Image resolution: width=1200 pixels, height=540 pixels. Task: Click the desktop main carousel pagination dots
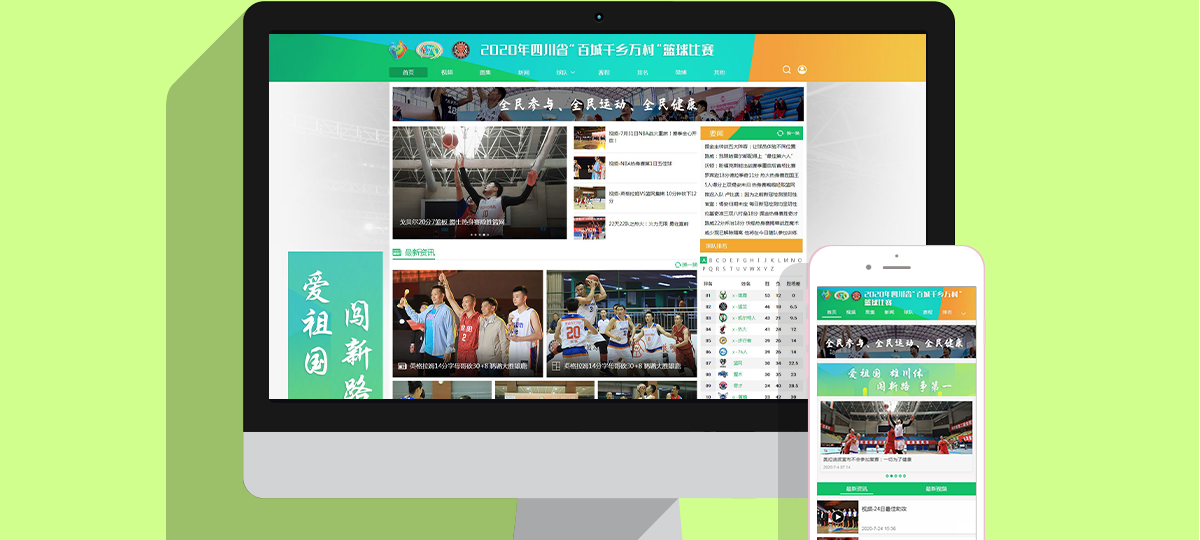[x=479, y=235]
